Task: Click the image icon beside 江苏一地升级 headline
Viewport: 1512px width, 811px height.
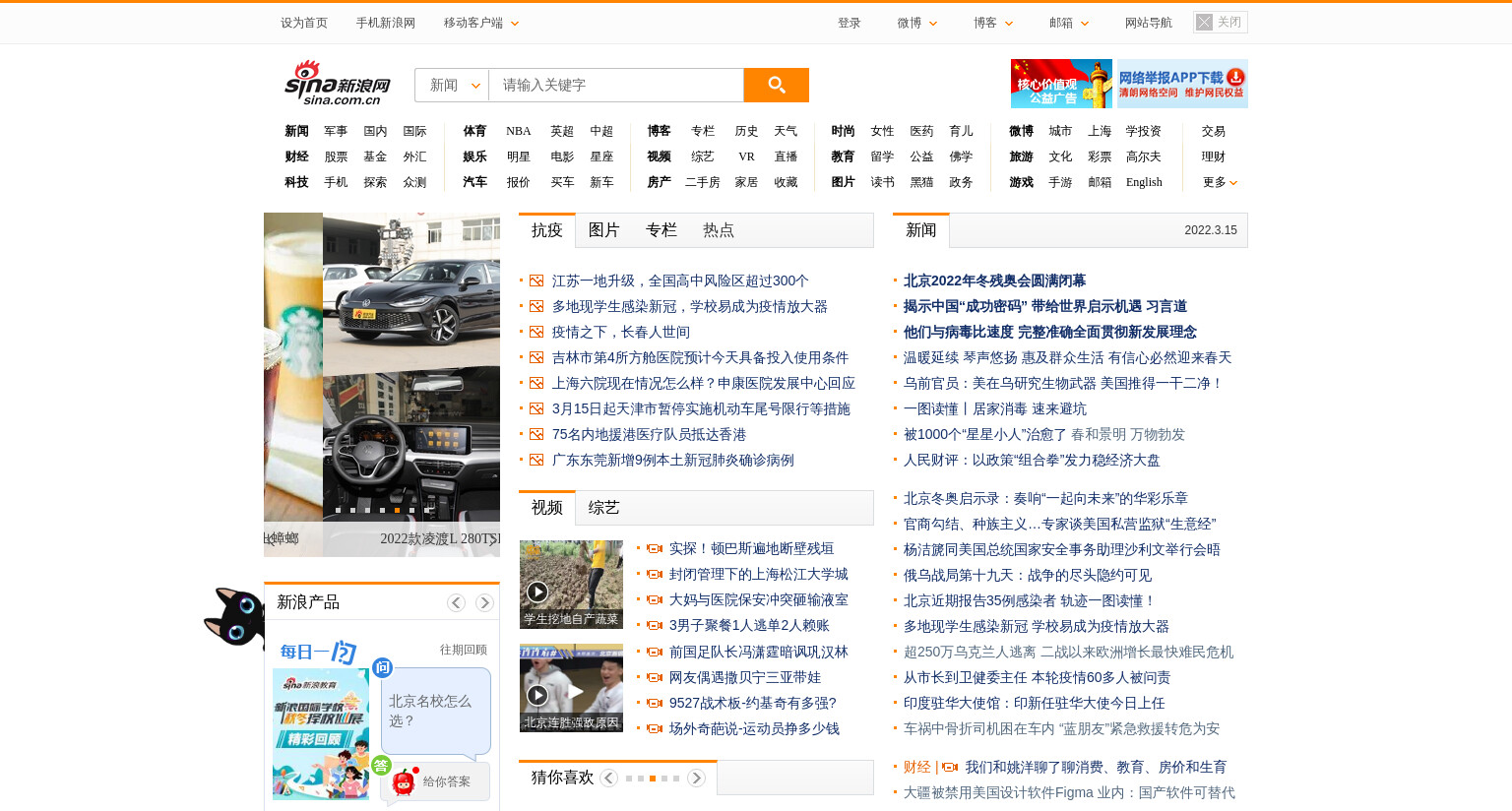Action: click(536, 281)
